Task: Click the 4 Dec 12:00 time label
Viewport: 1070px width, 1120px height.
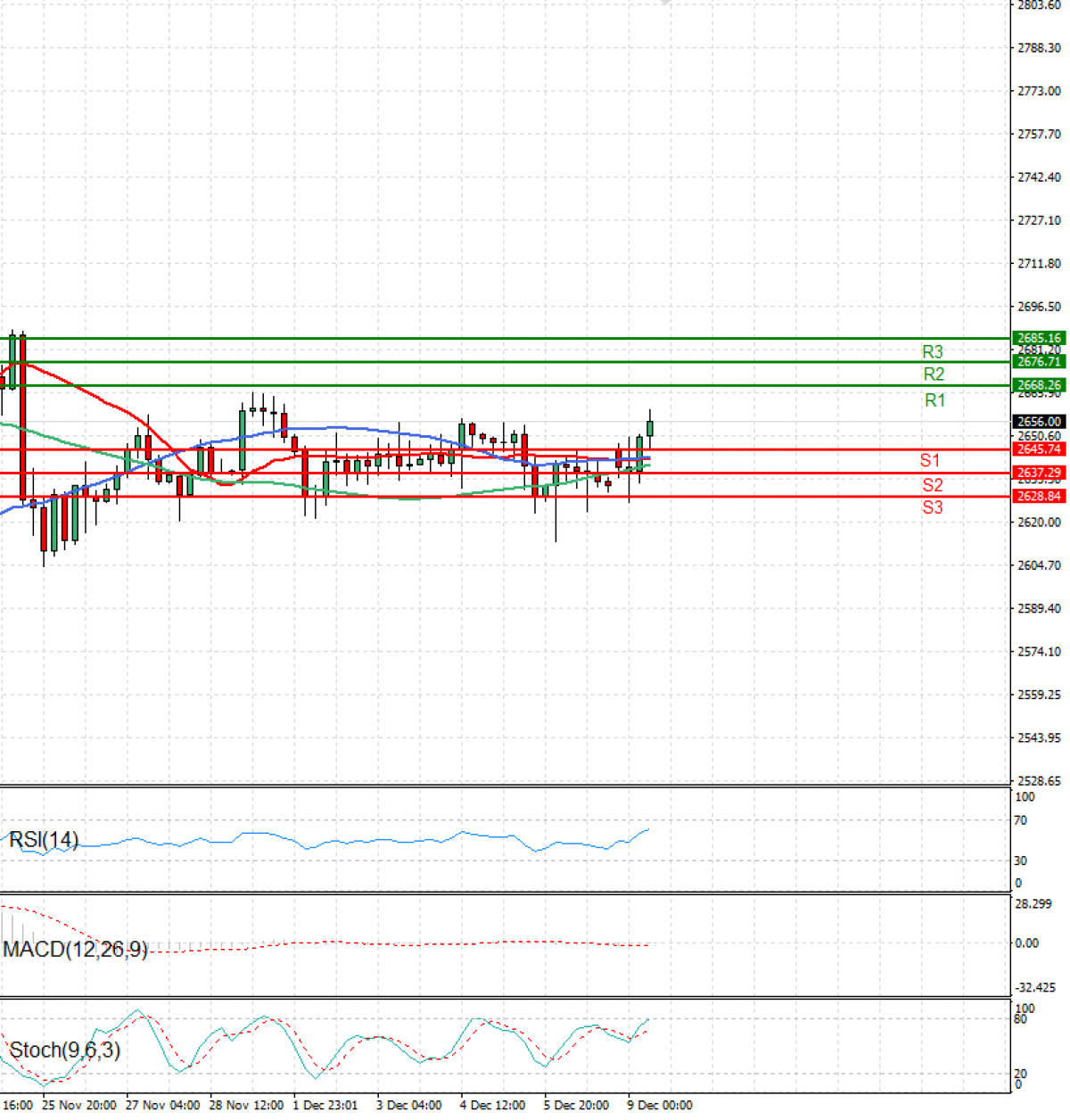Action: point(493,1105)
